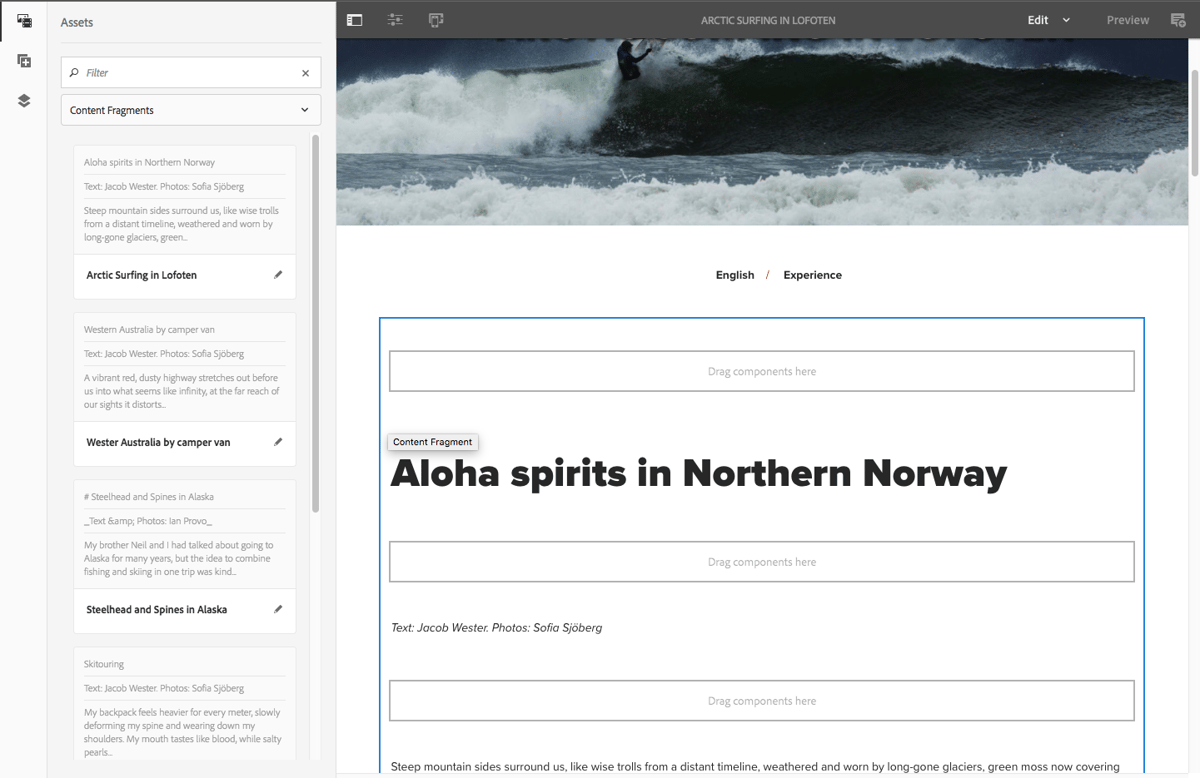1200x778 pixels.
Task: Open the device Emulator toolbar icon
Action: 435,19
